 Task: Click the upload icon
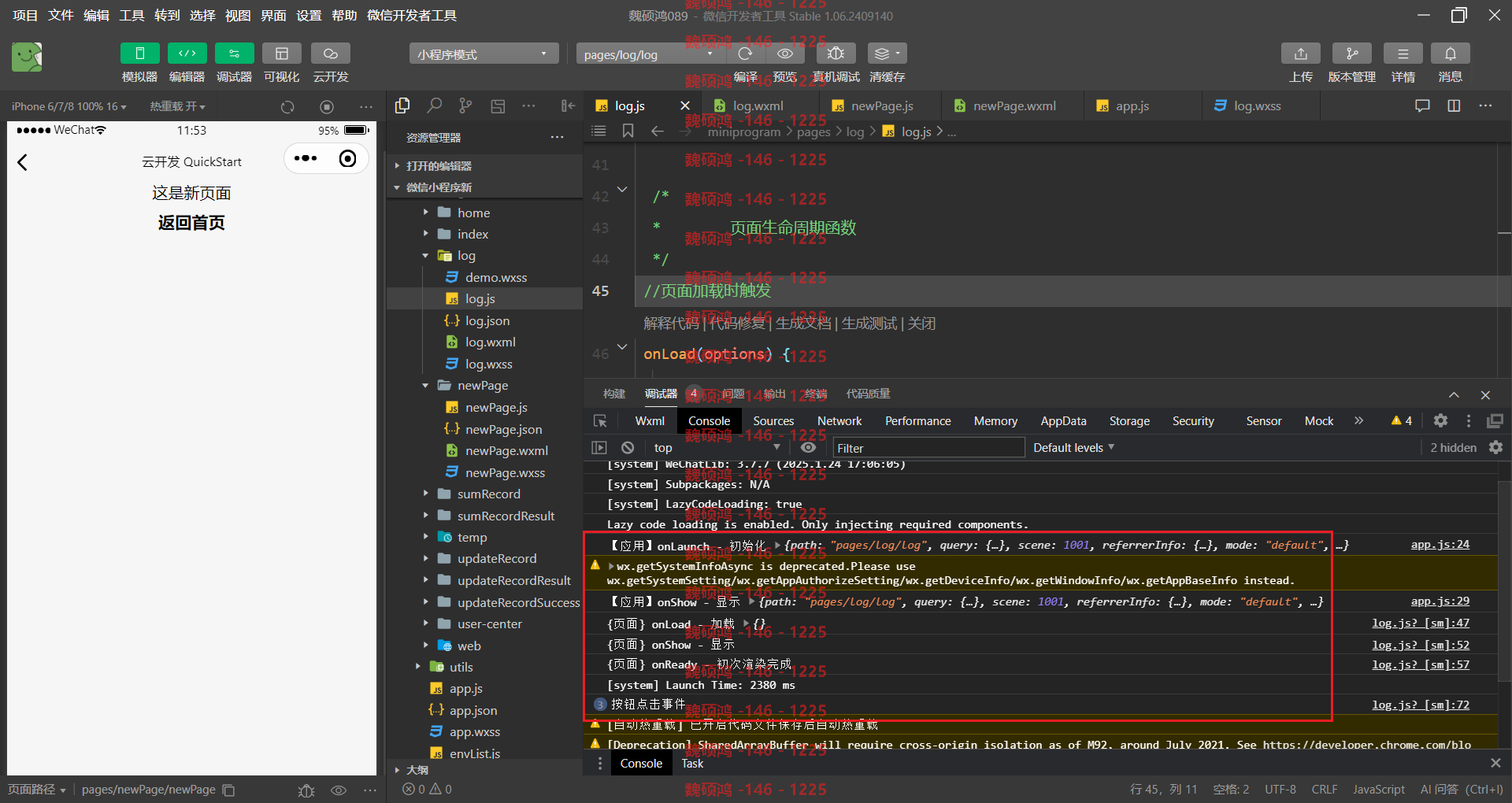(1300, 54)
